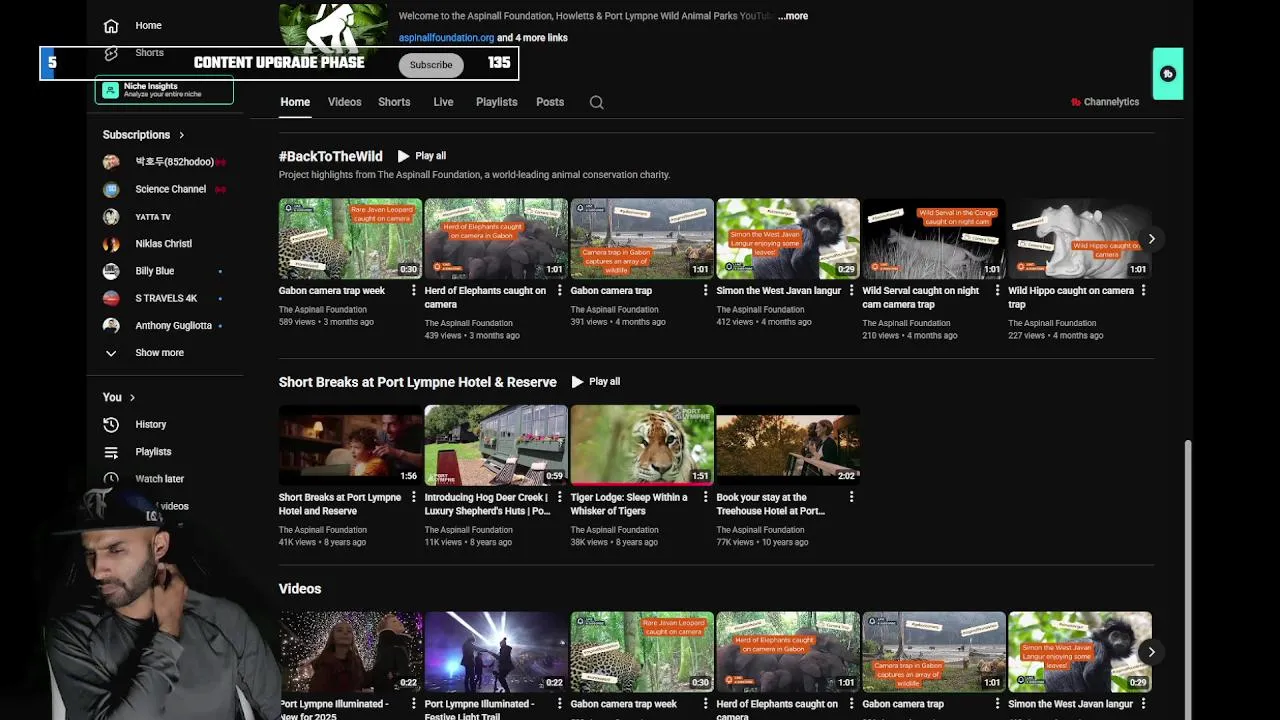Viewport: 1280px width, 720px height.
Task: Open Anthony Gugliotta subscription avatar
Action: coord(111,325)
